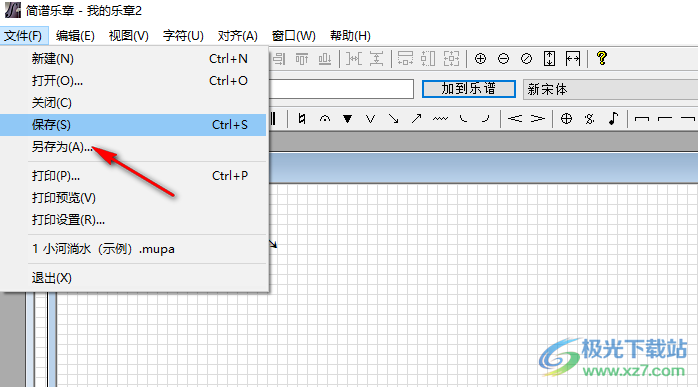Viewport: 698px width, 387px height.
Task: Insert the double barline symbol
Action: pos(273,118)
